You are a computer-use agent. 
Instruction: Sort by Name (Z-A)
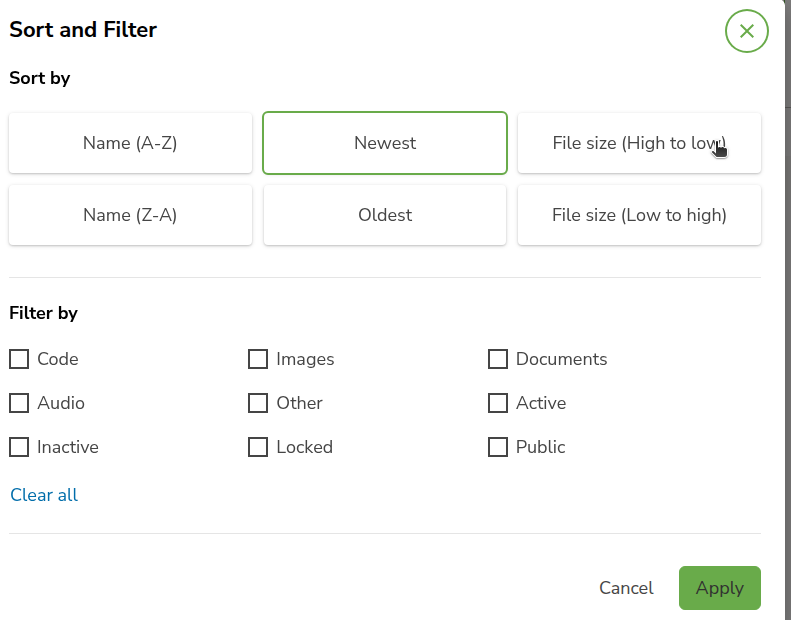click(x=130, y=215)
